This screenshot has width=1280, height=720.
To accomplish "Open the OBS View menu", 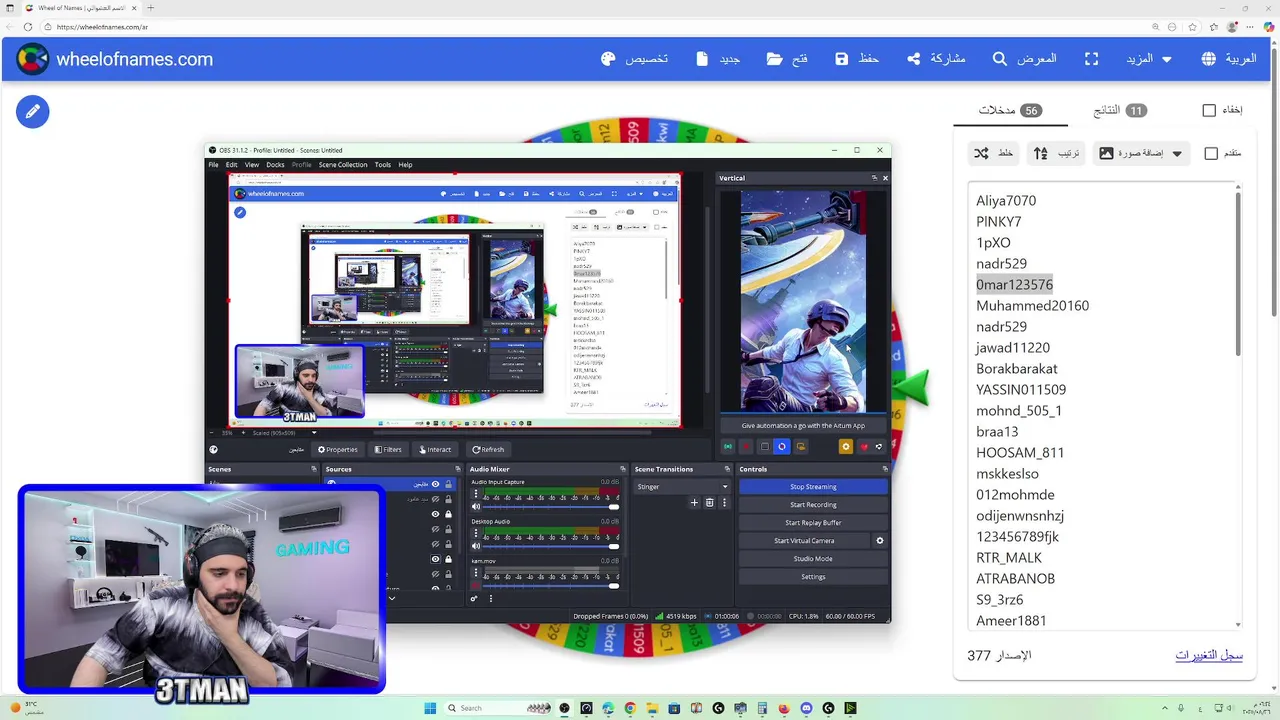I will pyautogui.click(x=252, y=165).
